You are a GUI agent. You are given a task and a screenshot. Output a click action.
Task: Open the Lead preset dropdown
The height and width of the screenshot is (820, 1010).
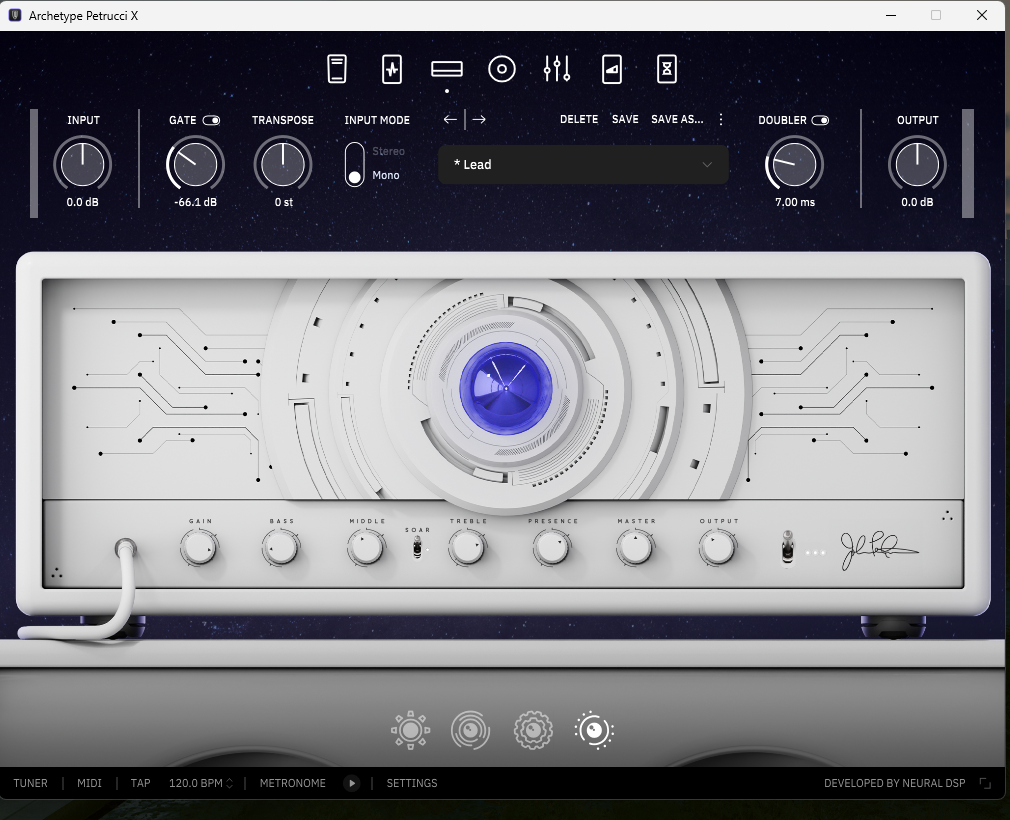tap(583, 164)
